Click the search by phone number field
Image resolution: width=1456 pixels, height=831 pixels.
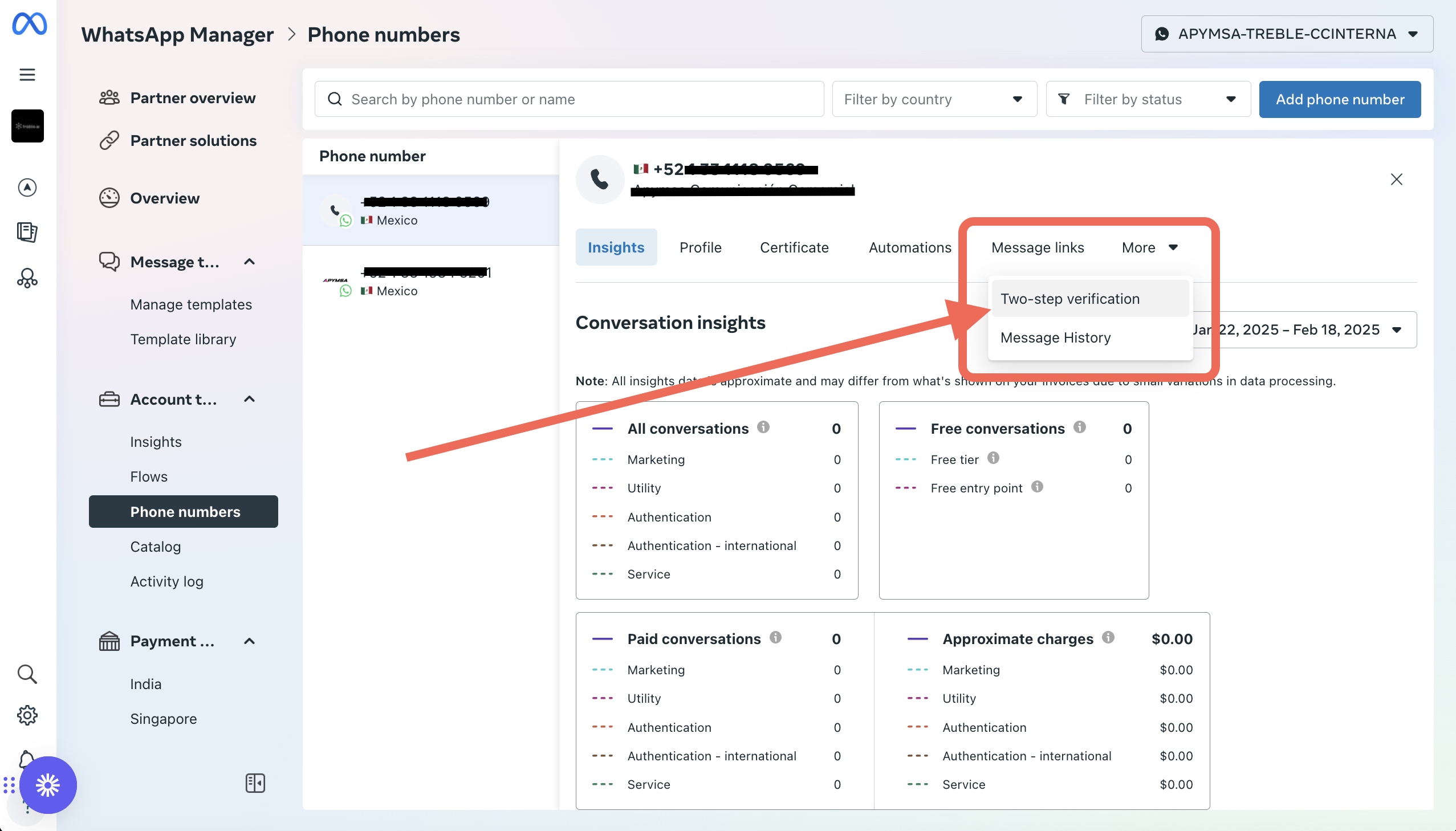[569, 99]
